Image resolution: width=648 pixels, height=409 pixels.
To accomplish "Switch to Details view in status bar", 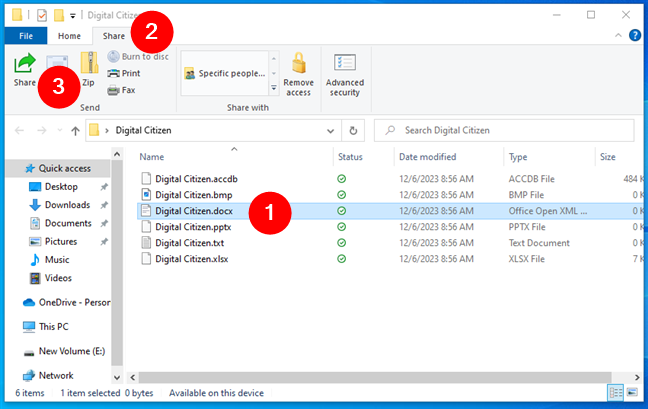I will tap(615, 392).
